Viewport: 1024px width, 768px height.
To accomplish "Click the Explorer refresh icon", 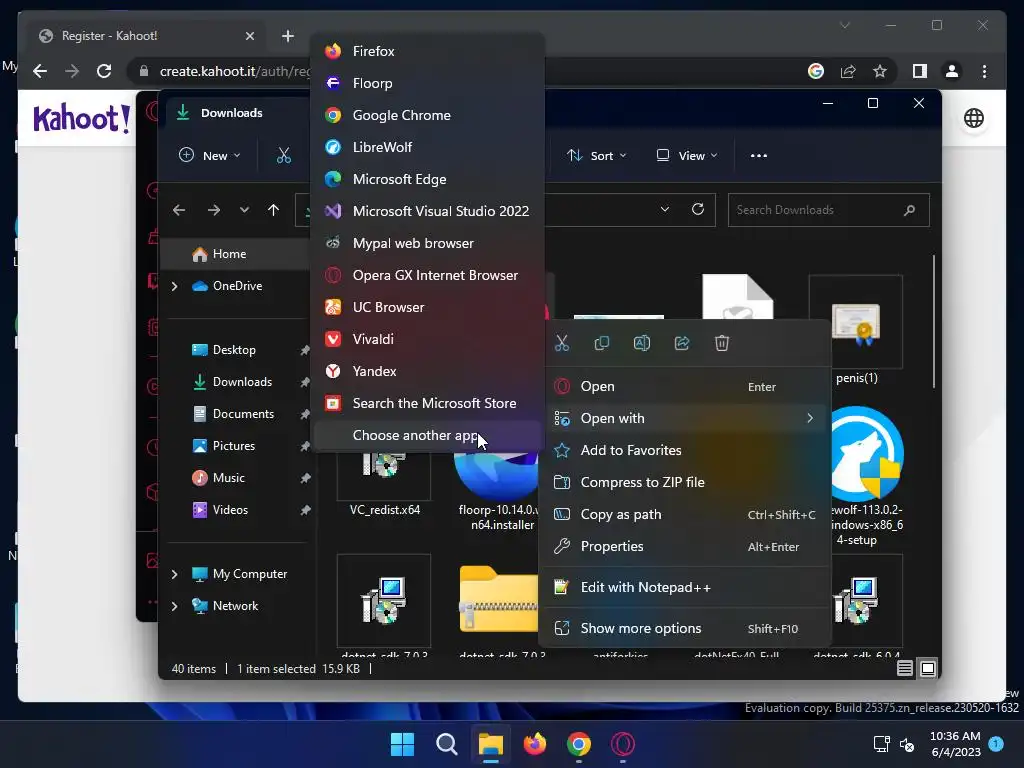I will click(x=697, y=209).
